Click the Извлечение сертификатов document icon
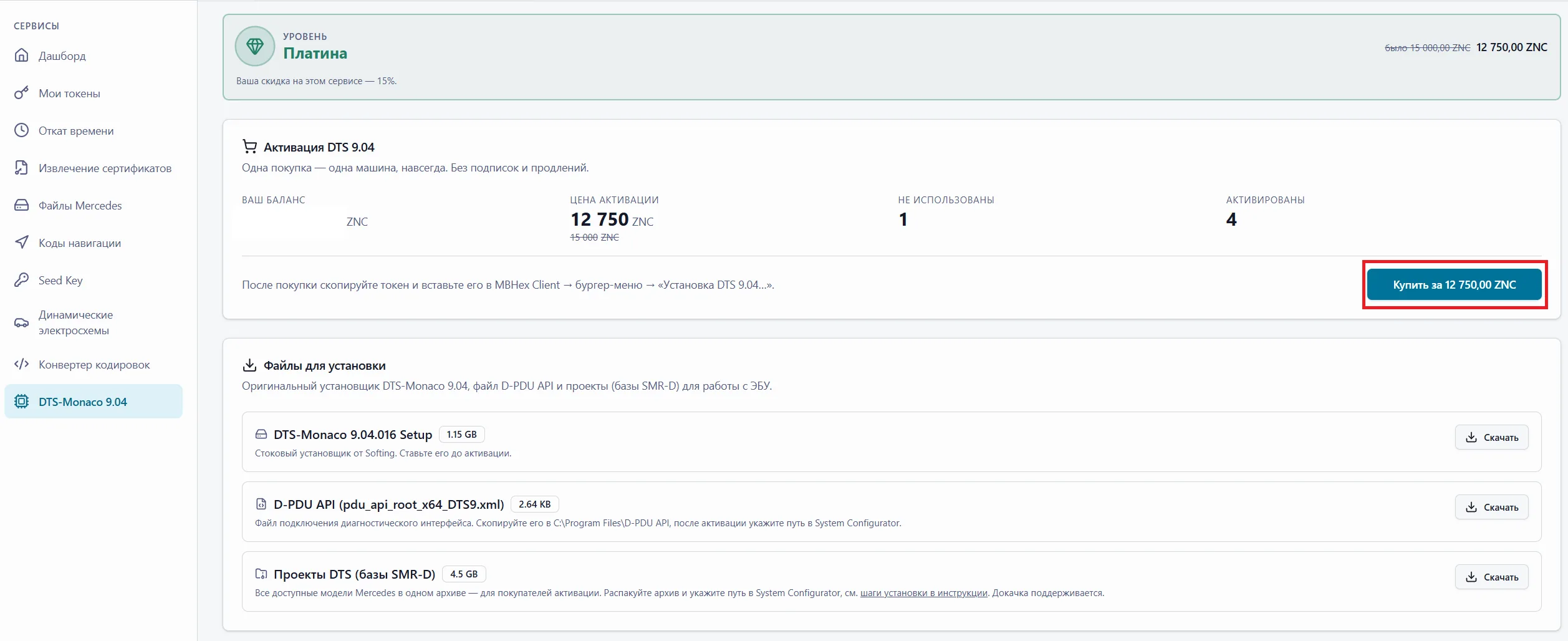This screenshot has height=641, width=1568. click(x=21, y=168)
